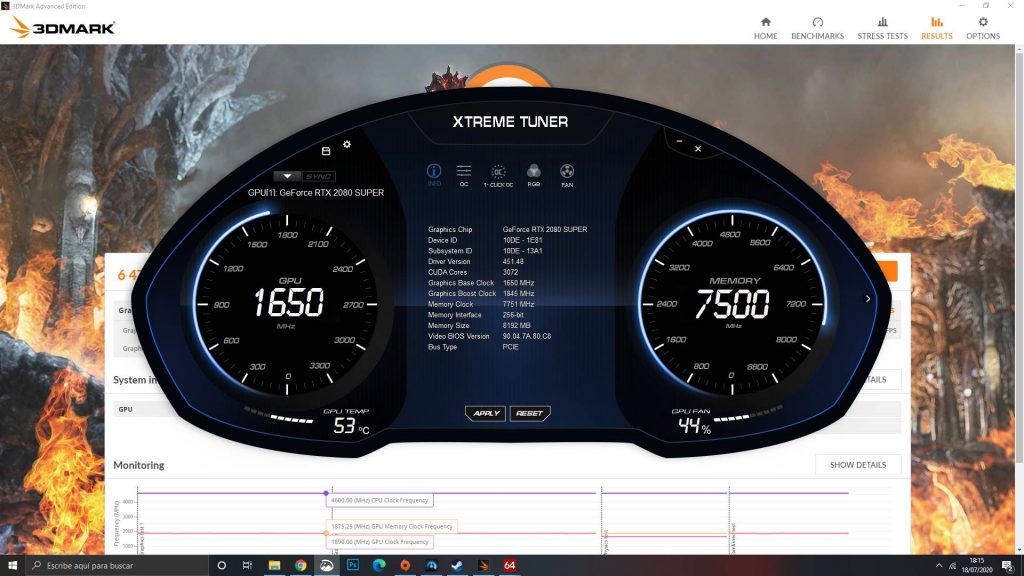Open Task View on the taskbar
This screenshot has width=1024, height=576.
[247, 566]
